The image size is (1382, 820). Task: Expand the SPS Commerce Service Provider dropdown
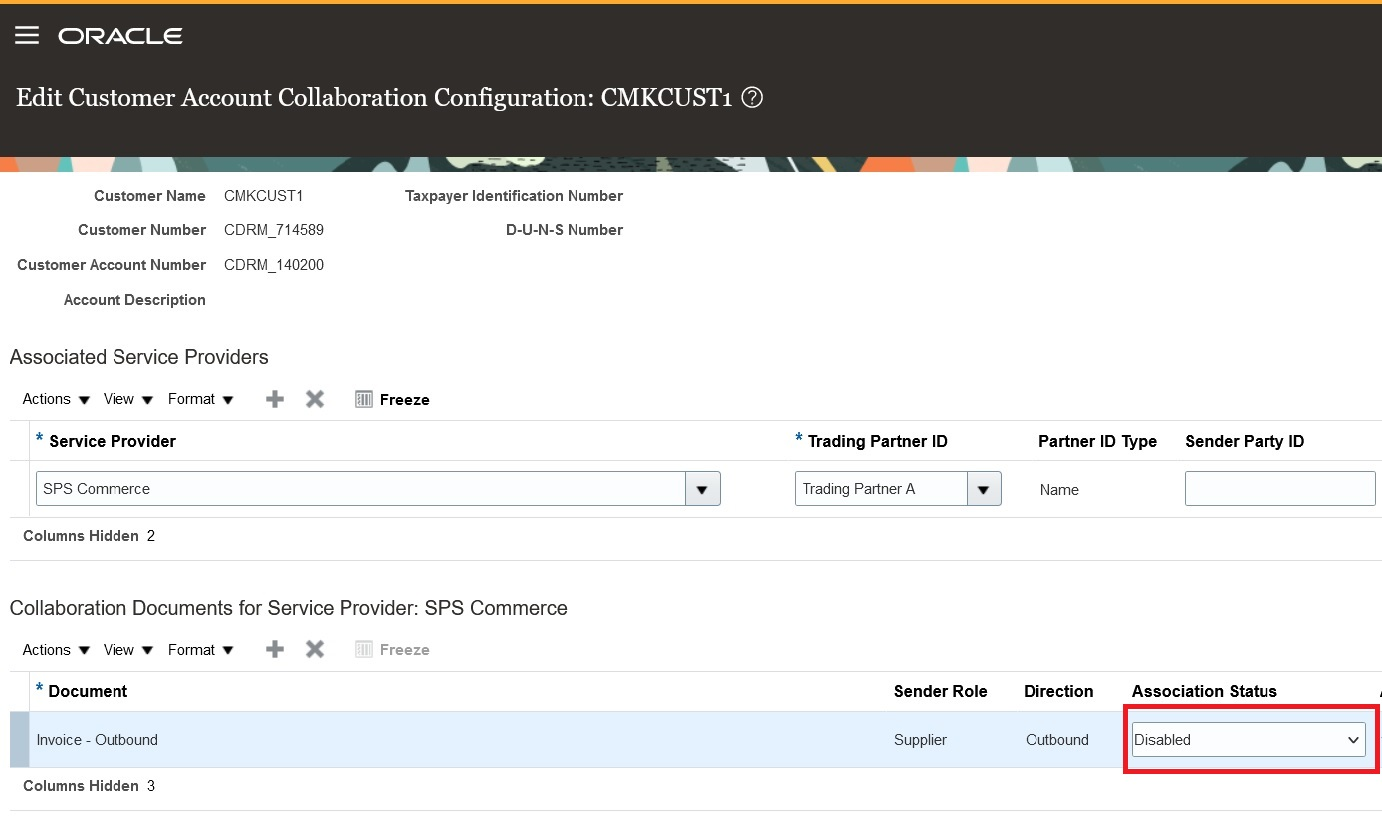pyautogui.click(x=703, y=488)
